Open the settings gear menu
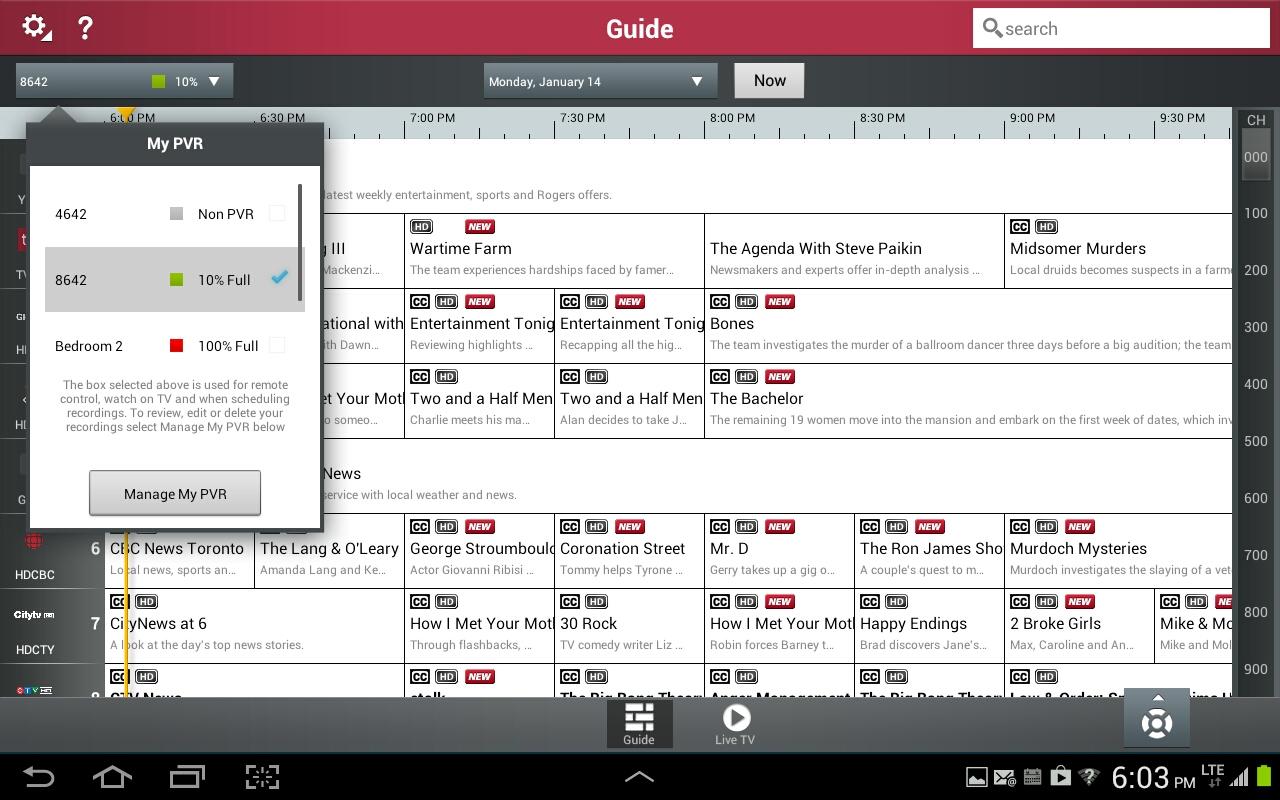1280x800 pixels. (37, 27)
